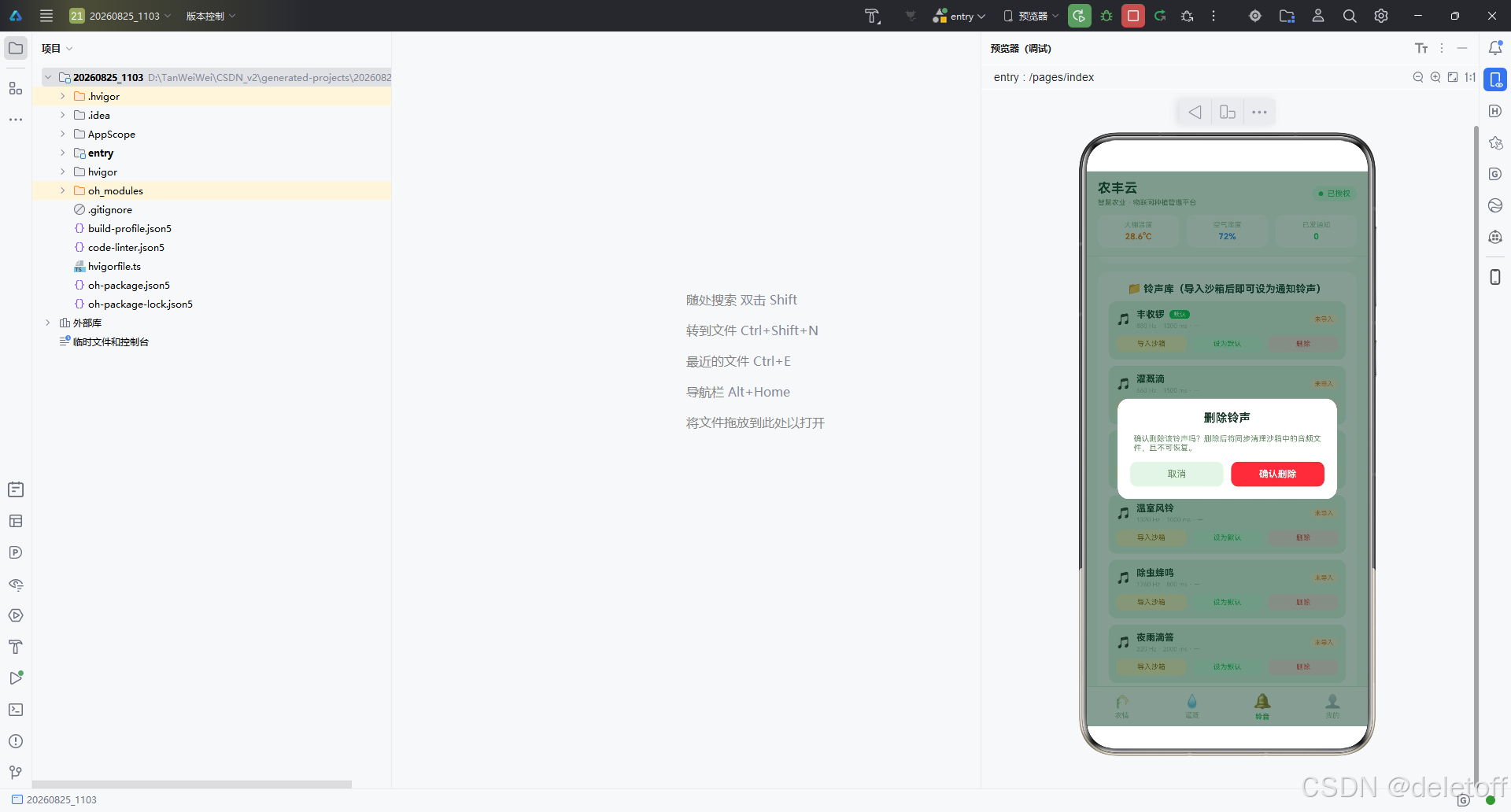Viewport: 1511px width, 812px height.
Task: Open the notifications bell icon
Action: point(1495,48)
